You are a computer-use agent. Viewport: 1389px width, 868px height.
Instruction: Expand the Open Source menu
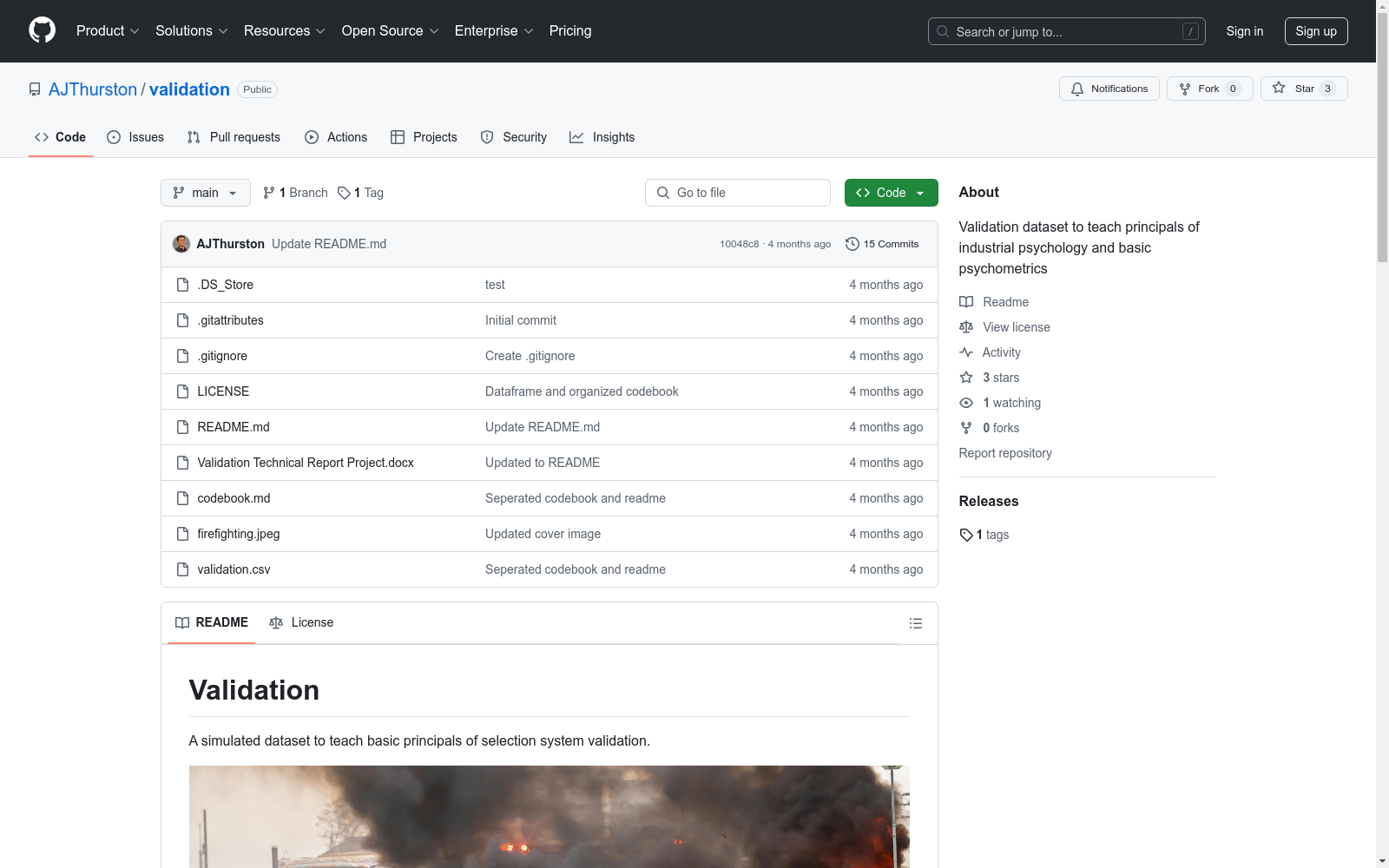coord(391,30)
